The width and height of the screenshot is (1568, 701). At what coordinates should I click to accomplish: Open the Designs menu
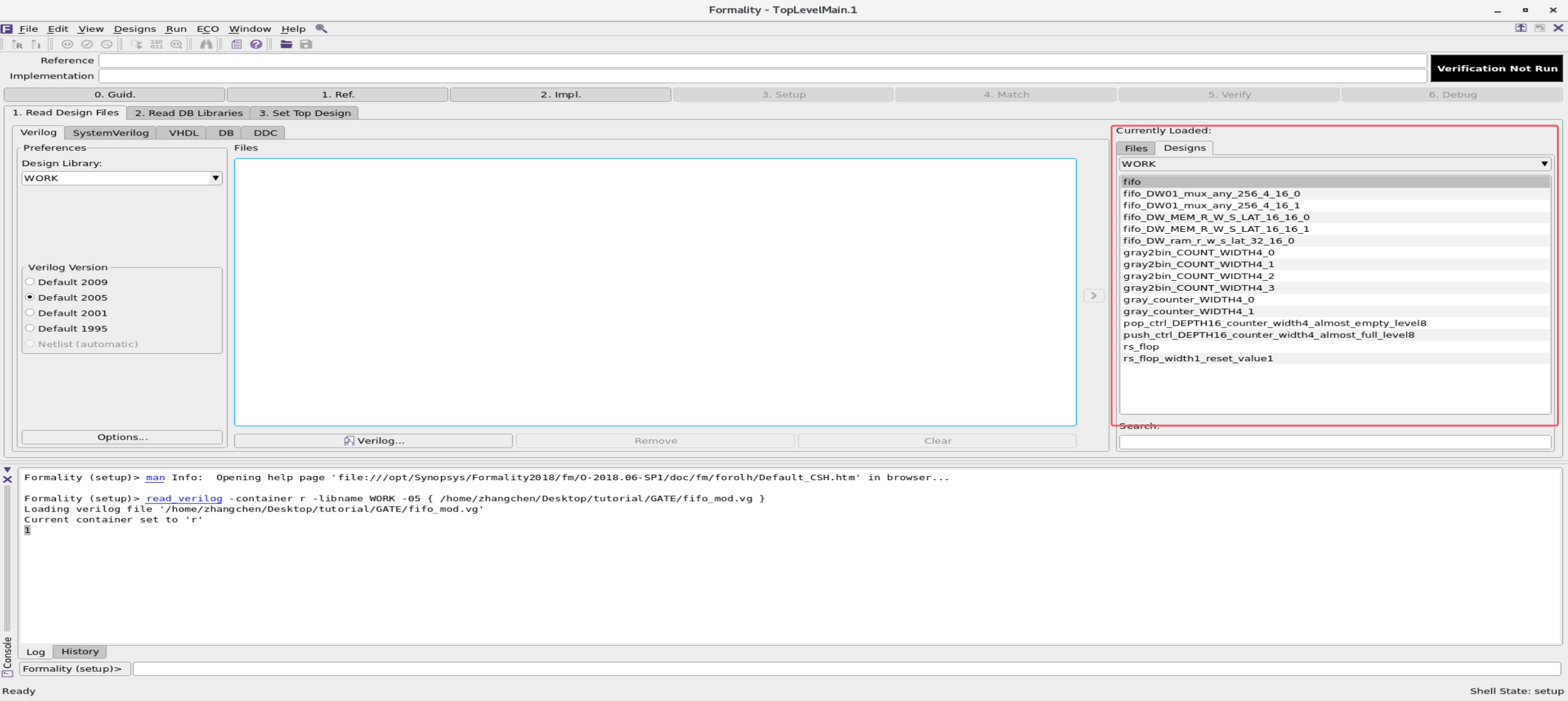[134, 29]
